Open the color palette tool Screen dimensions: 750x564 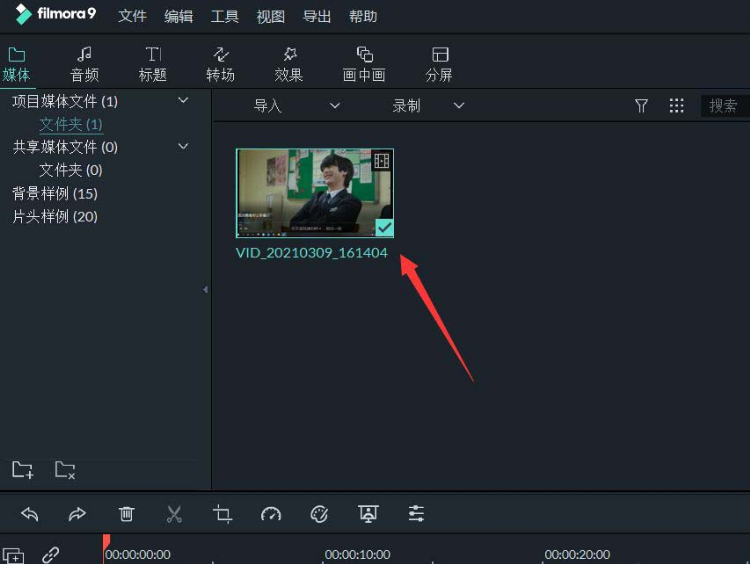point(319,514)
